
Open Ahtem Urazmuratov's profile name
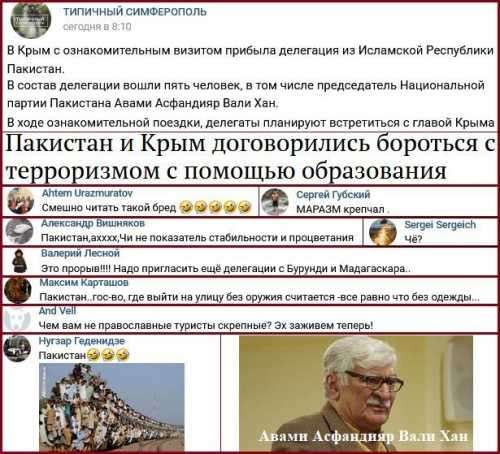coord(87,193)
